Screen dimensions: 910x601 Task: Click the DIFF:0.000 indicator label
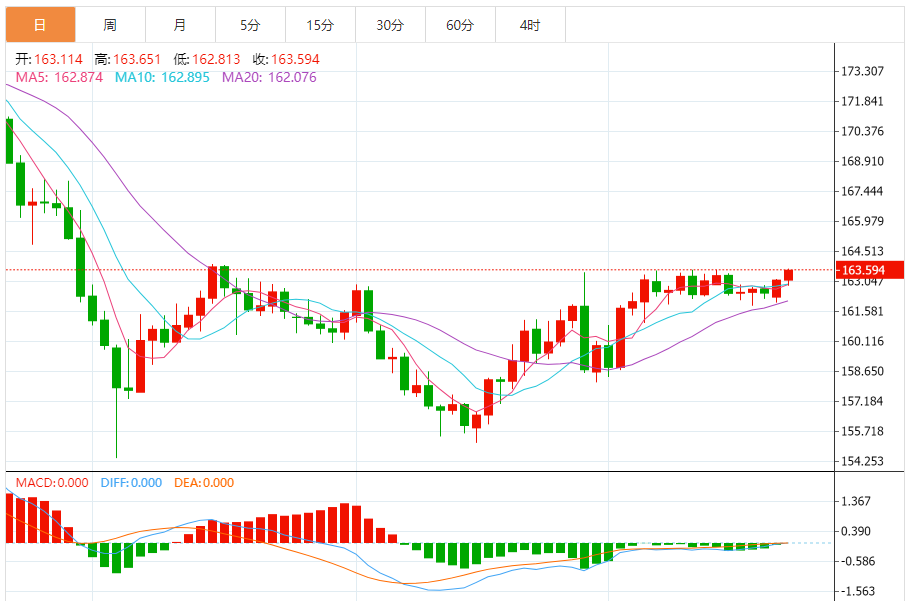[x=131, y=483]
